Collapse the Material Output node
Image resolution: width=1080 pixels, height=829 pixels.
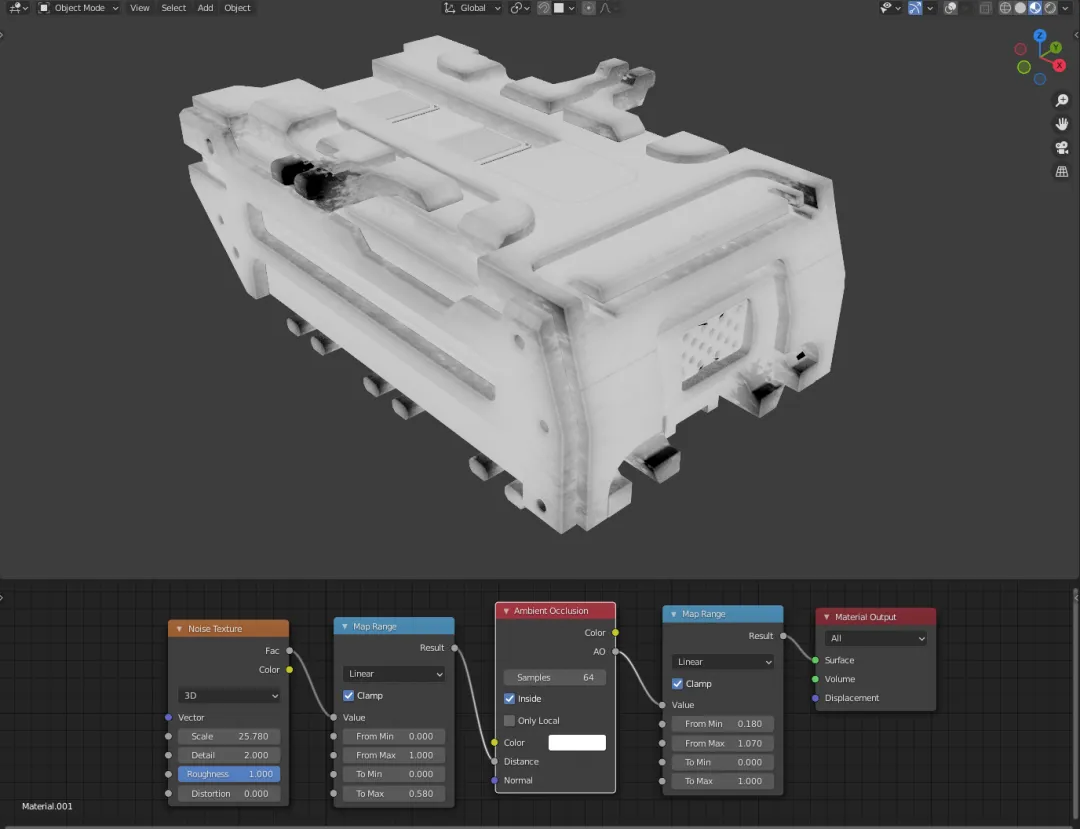[x=827, y=617]
